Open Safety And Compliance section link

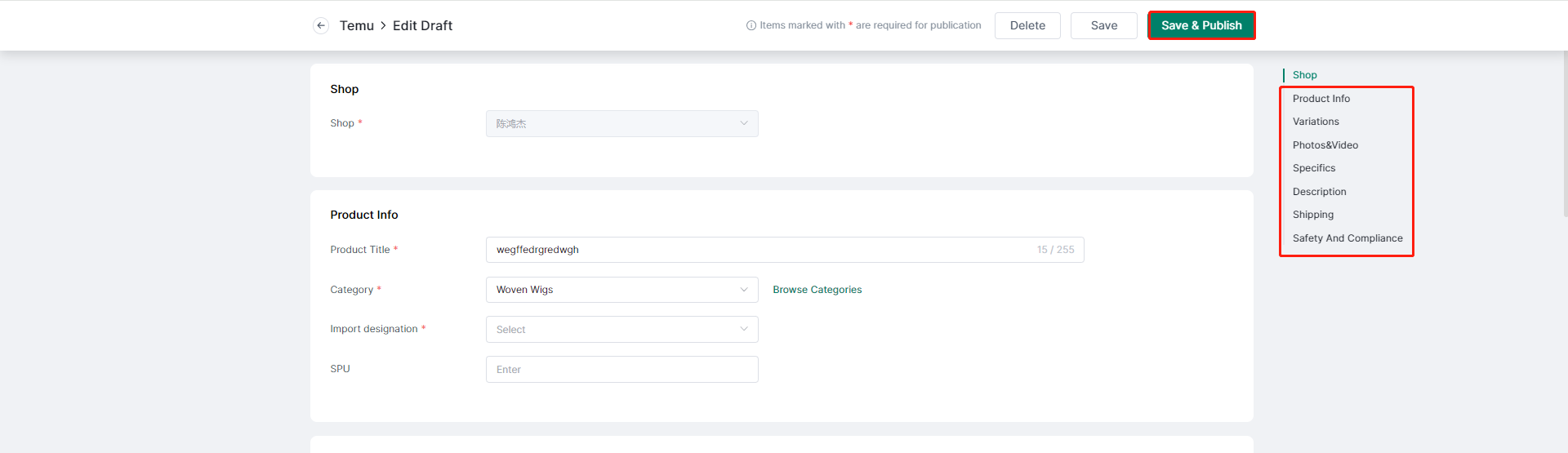point(1347,238)
